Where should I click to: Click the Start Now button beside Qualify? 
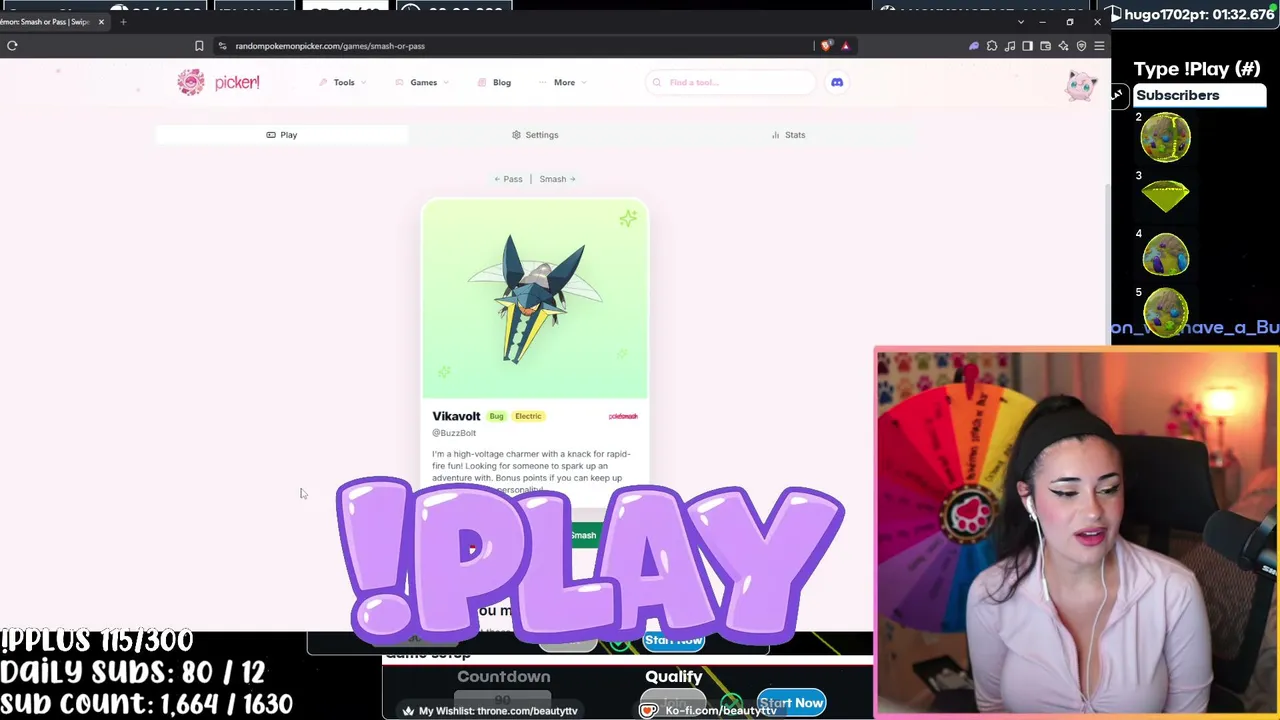pos(791,703)
